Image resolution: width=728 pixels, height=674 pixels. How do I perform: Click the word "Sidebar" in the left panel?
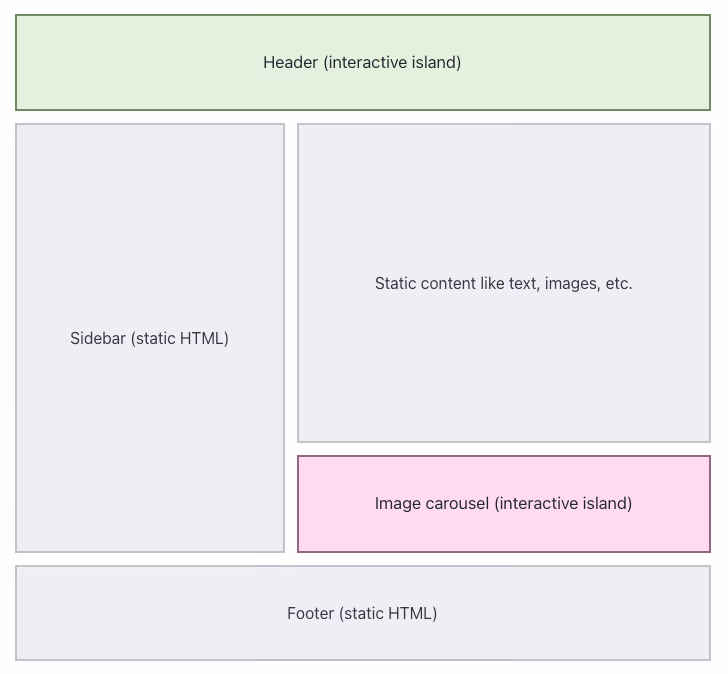[98, 338]
